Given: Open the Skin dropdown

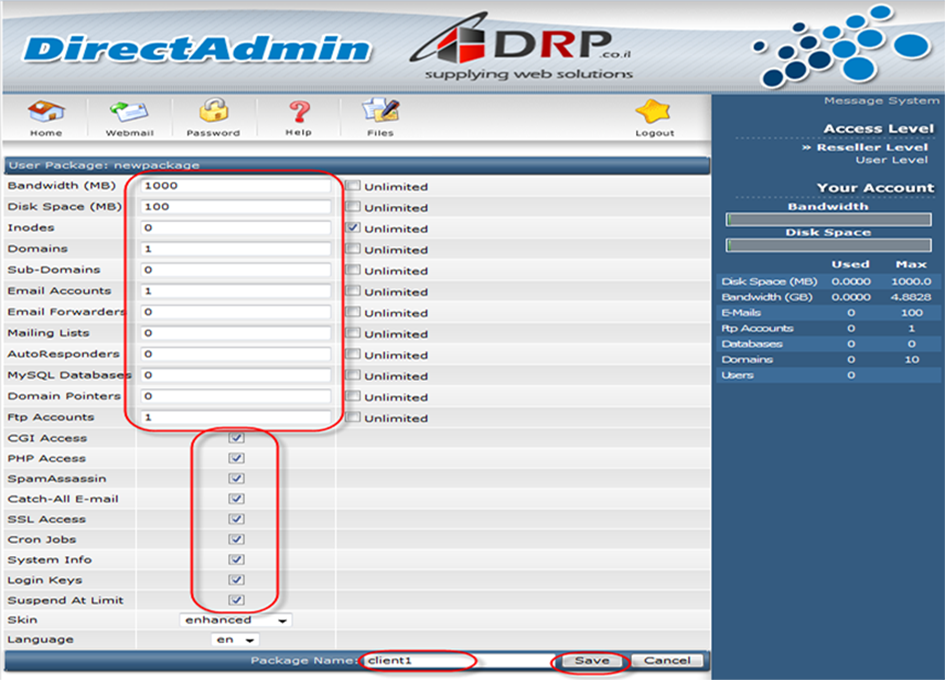Looking at the screenshot, I should point(236,620).
